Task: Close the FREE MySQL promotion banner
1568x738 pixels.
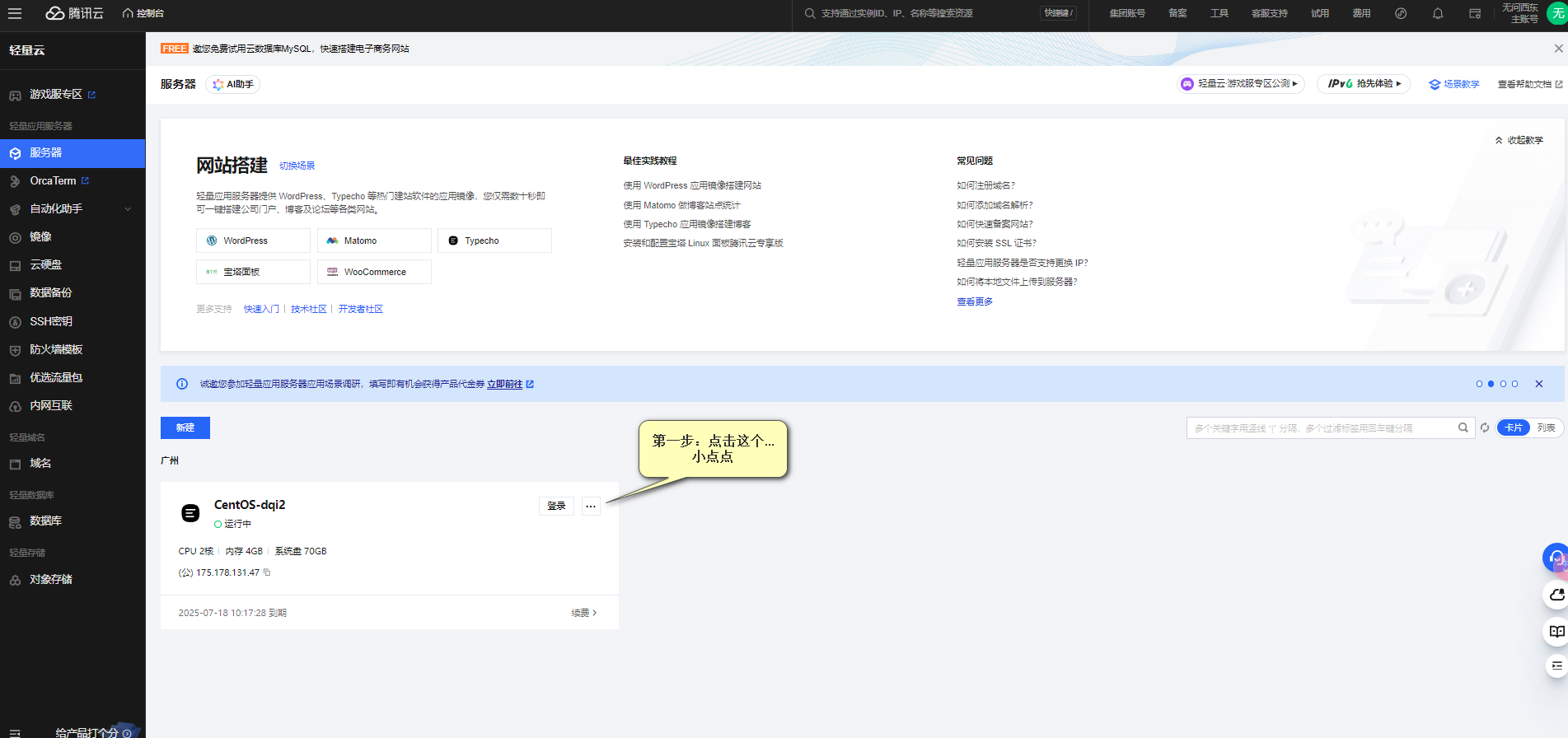Action: point(1558,49)
